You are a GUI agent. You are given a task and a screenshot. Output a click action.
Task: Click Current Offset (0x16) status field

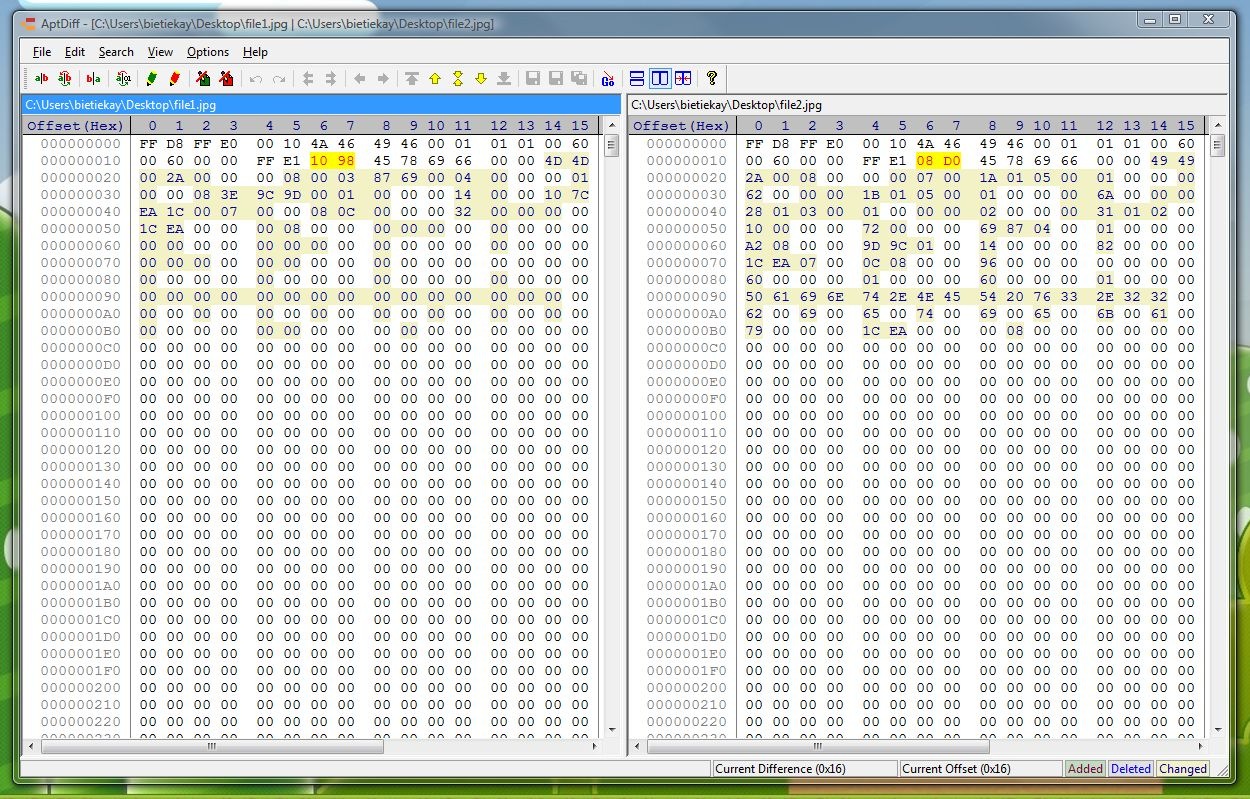click(980, 769)
